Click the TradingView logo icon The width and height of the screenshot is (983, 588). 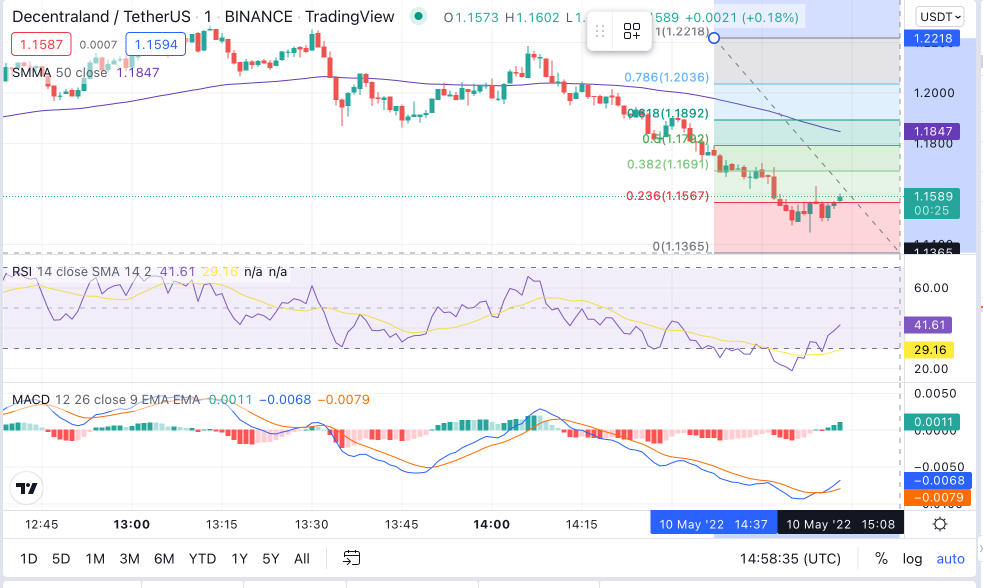tap(26, 488)
